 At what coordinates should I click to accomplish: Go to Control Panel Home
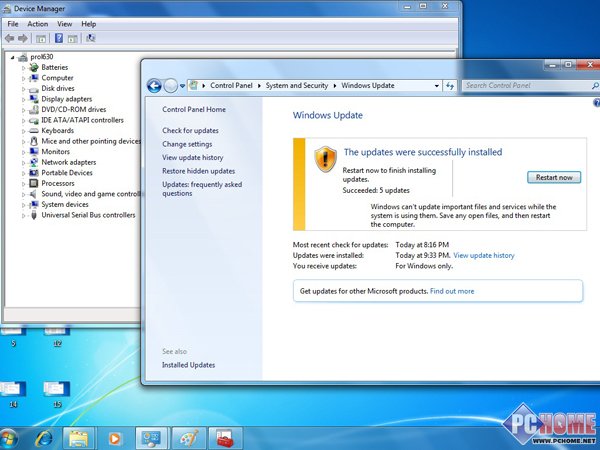pos(194,109)
